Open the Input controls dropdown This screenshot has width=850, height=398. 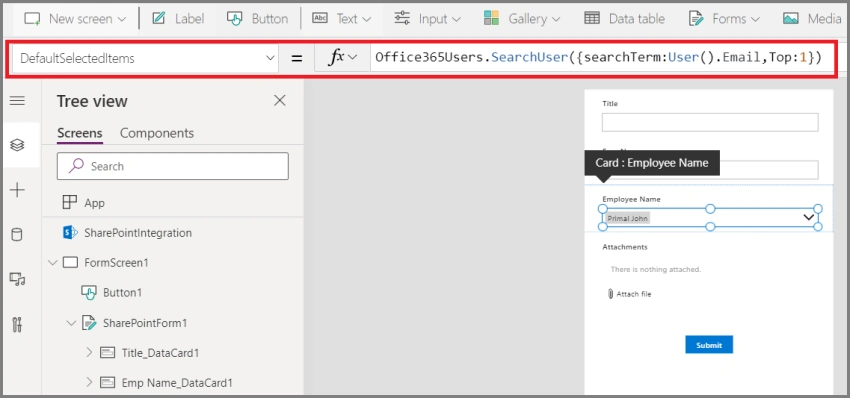[x=427, y=19]
